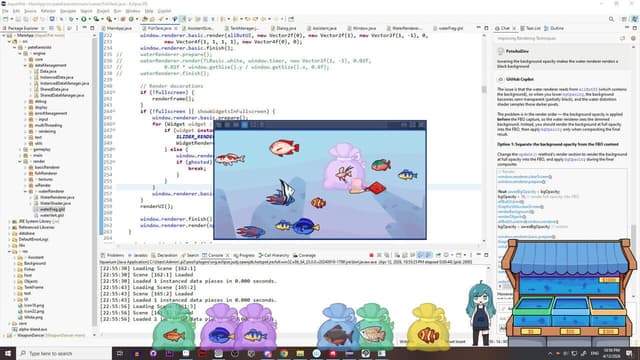The width and height of the screenshot is (640, 360).
Task: Click the Windows Start button
Action: coord(8,353)
